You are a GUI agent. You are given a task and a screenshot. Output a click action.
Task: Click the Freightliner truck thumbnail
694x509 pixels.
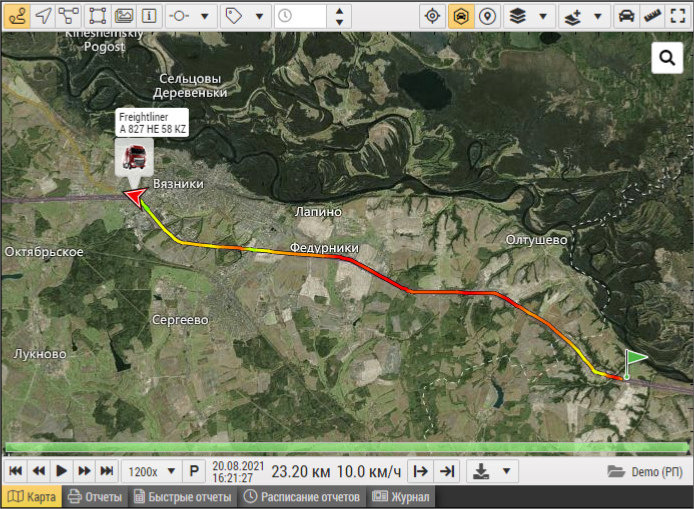(135, 158)
